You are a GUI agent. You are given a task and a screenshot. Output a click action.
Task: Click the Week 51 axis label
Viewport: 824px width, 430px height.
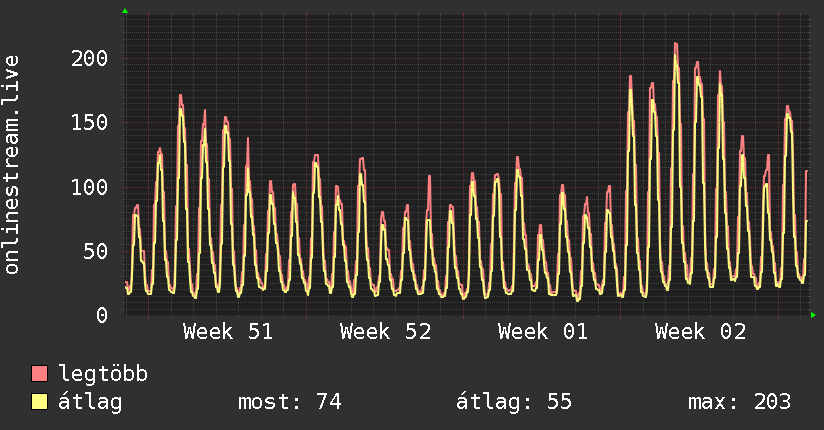pyautogui.click(x=228, y=332)
